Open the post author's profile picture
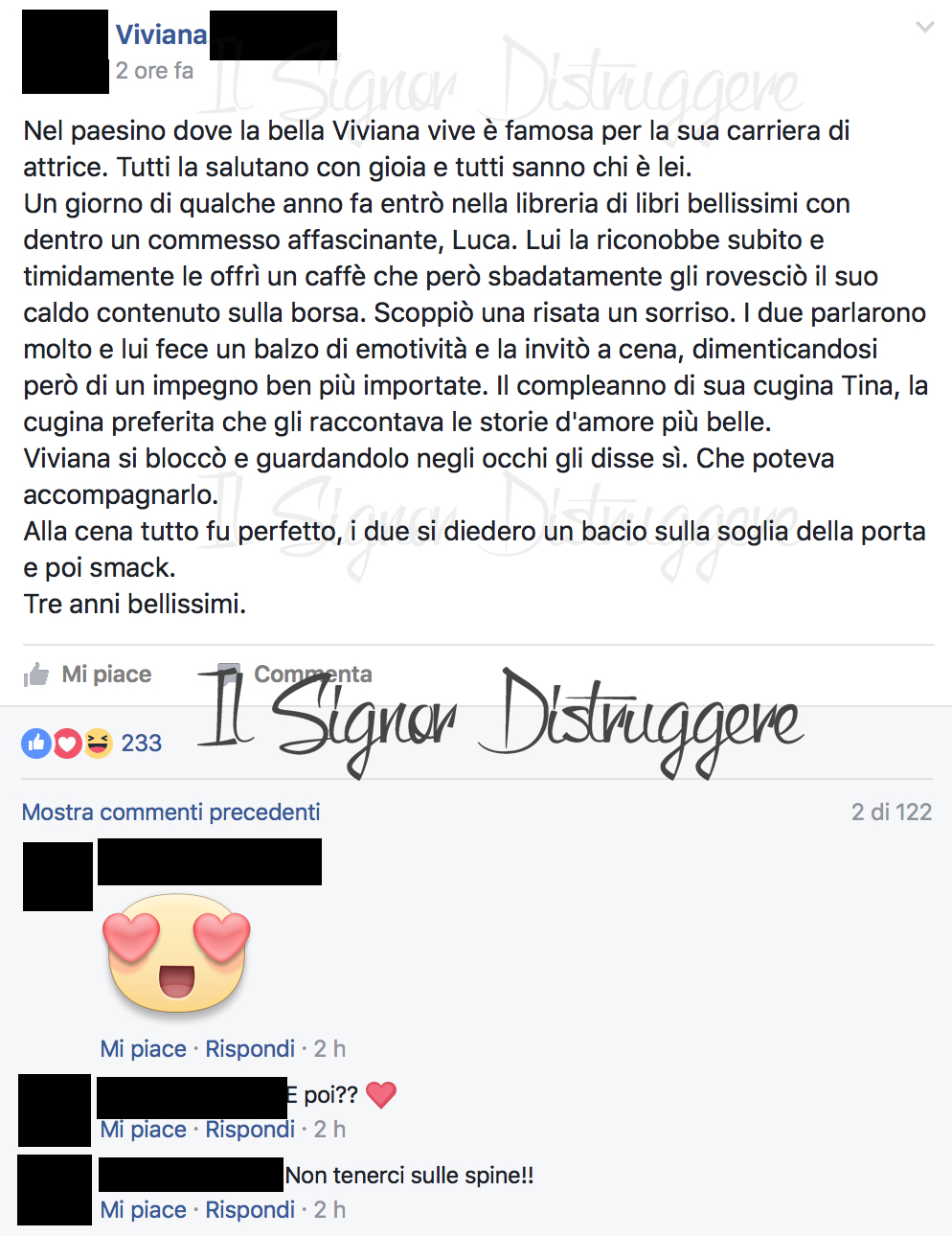Image resolution: width=952 pixels, height=1236 pixels. (x=65, y=52)
